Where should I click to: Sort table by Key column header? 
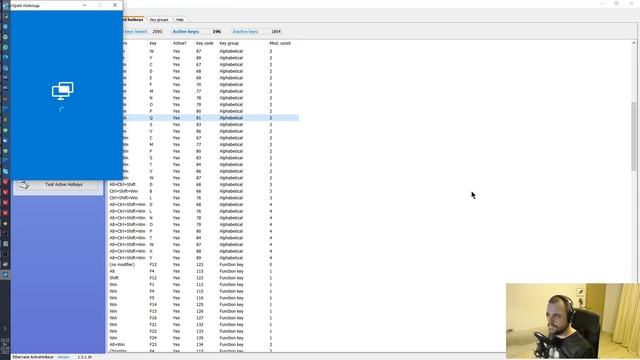pos(153,43)
